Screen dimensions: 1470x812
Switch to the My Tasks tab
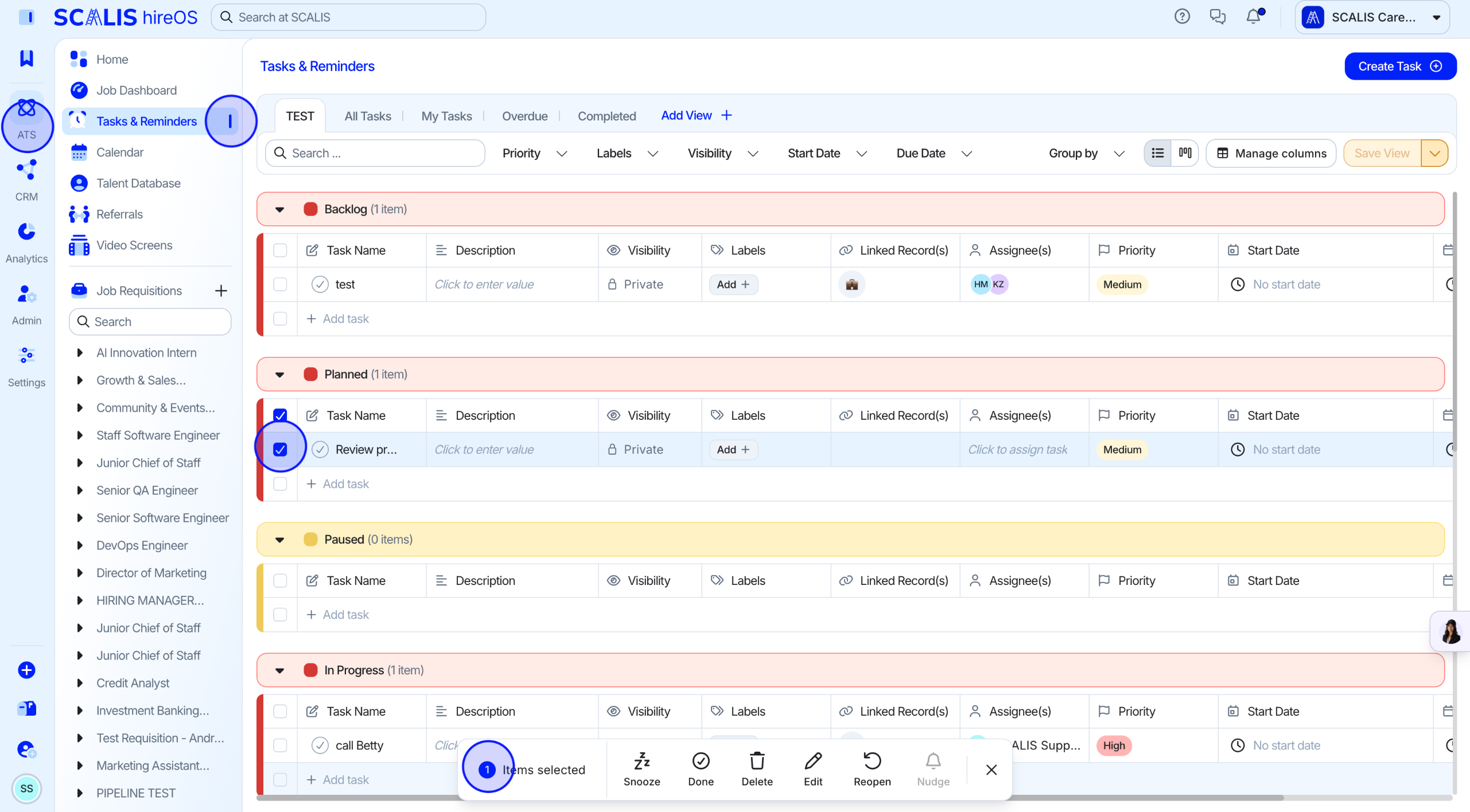446,116
